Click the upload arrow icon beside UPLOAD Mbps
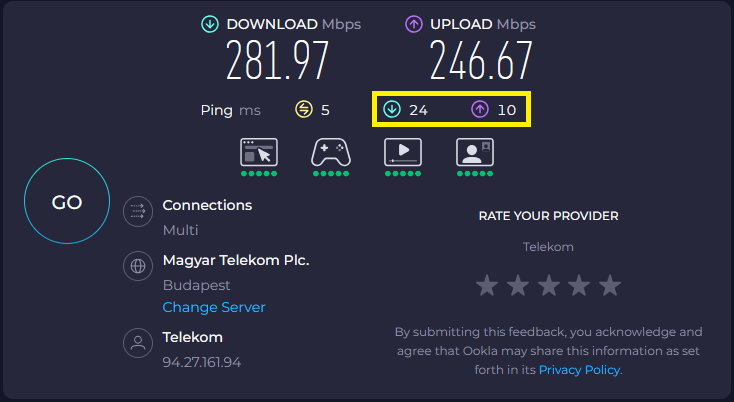Image resolution: width=734 pixels, height=402 pixels. (414, 24)
